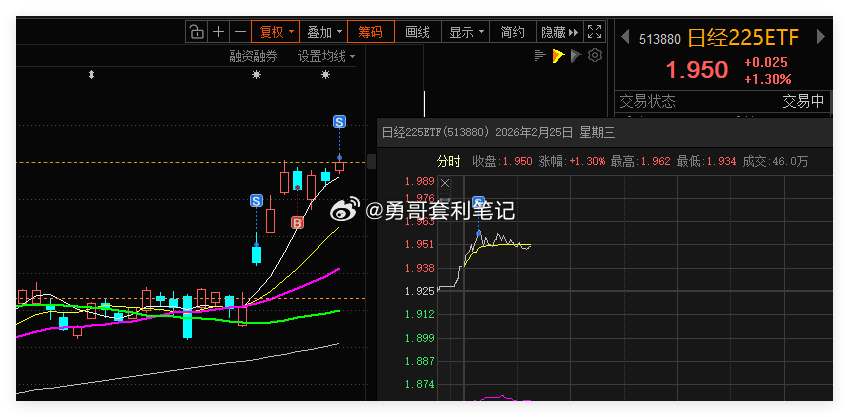Click the 交易状态 label
Viewport: 849px width, 417px height.
(647, 101)
